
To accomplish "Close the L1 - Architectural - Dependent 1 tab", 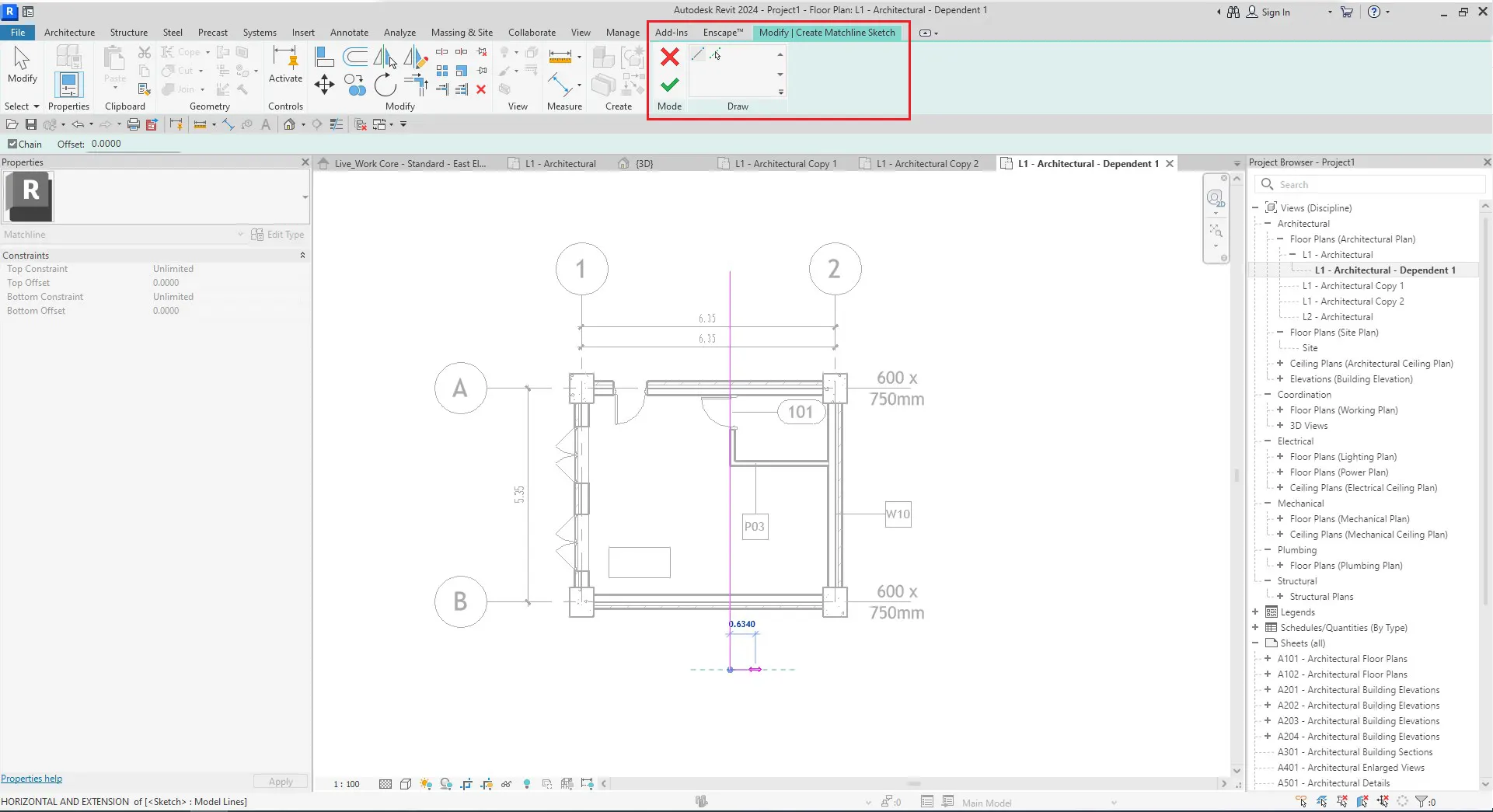I will tap(1170, 164).
